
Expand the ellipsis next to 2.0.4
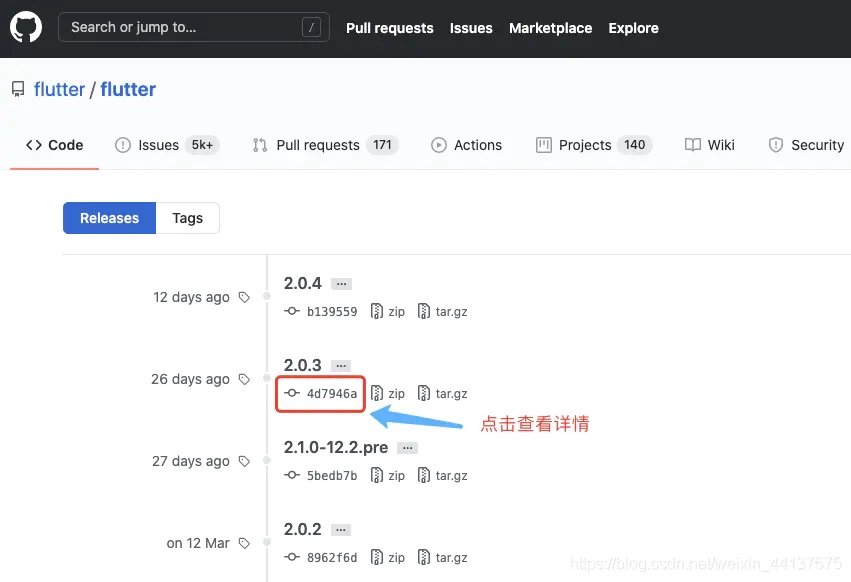[341, 284]
